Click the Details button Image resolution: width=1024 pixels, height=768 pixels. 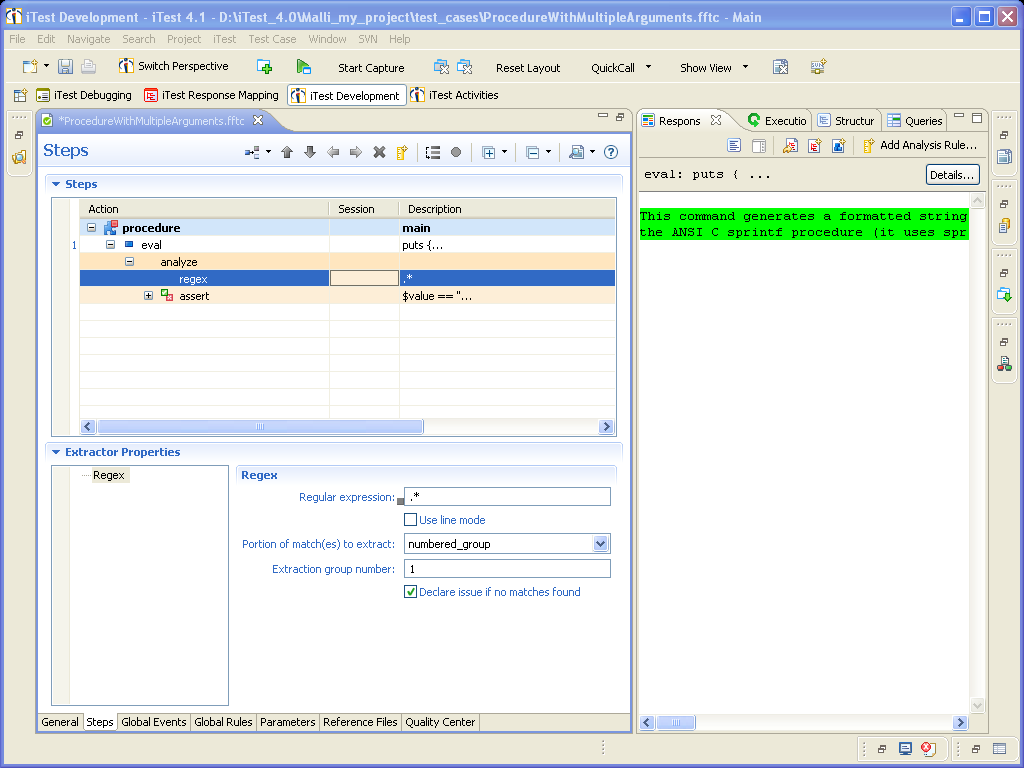tap(952, 174)
